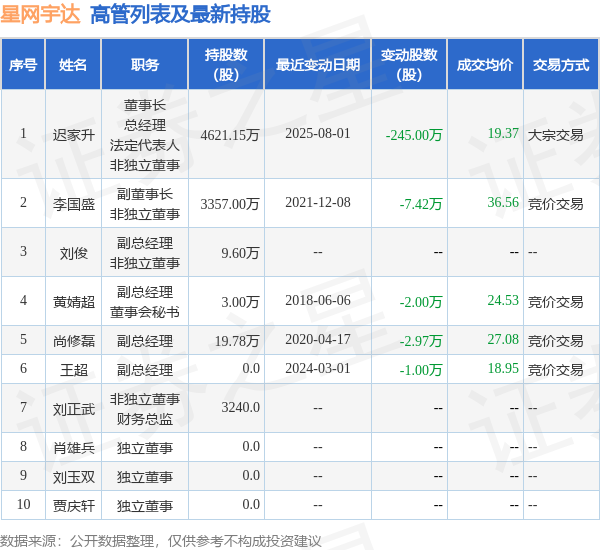Click the average price 19.37
600x550 pixels.
click(x=503, y=133)
